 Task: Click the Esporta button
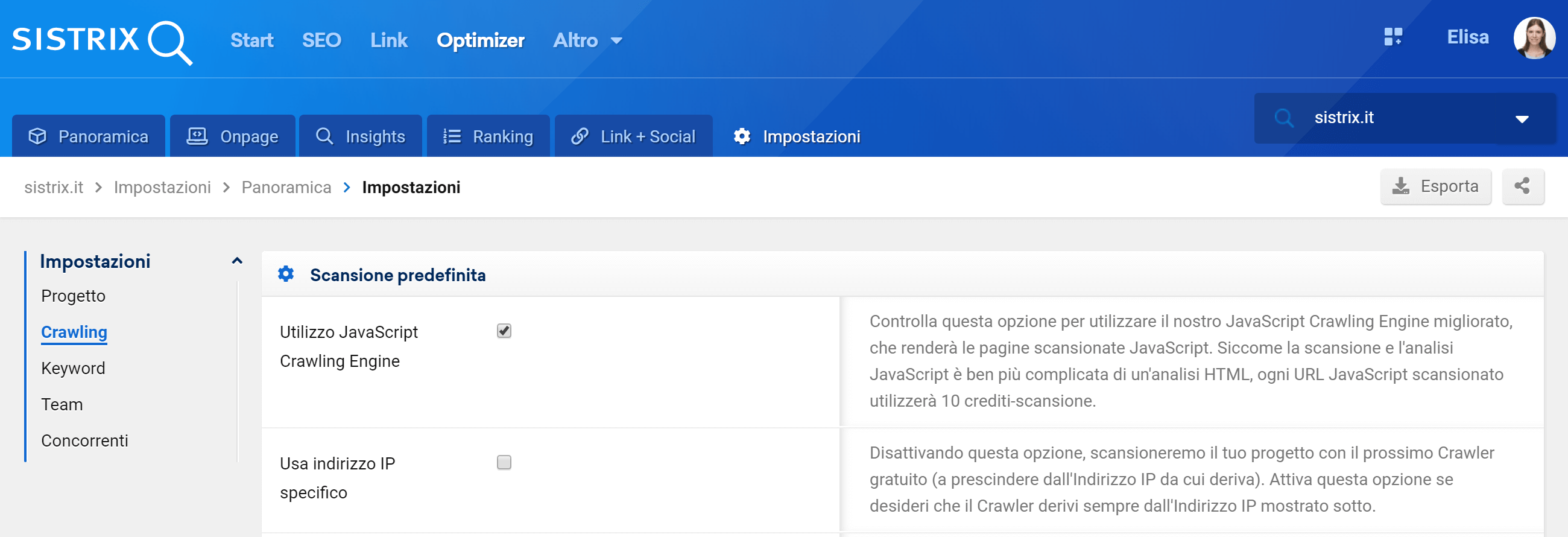pos(1435,186)
